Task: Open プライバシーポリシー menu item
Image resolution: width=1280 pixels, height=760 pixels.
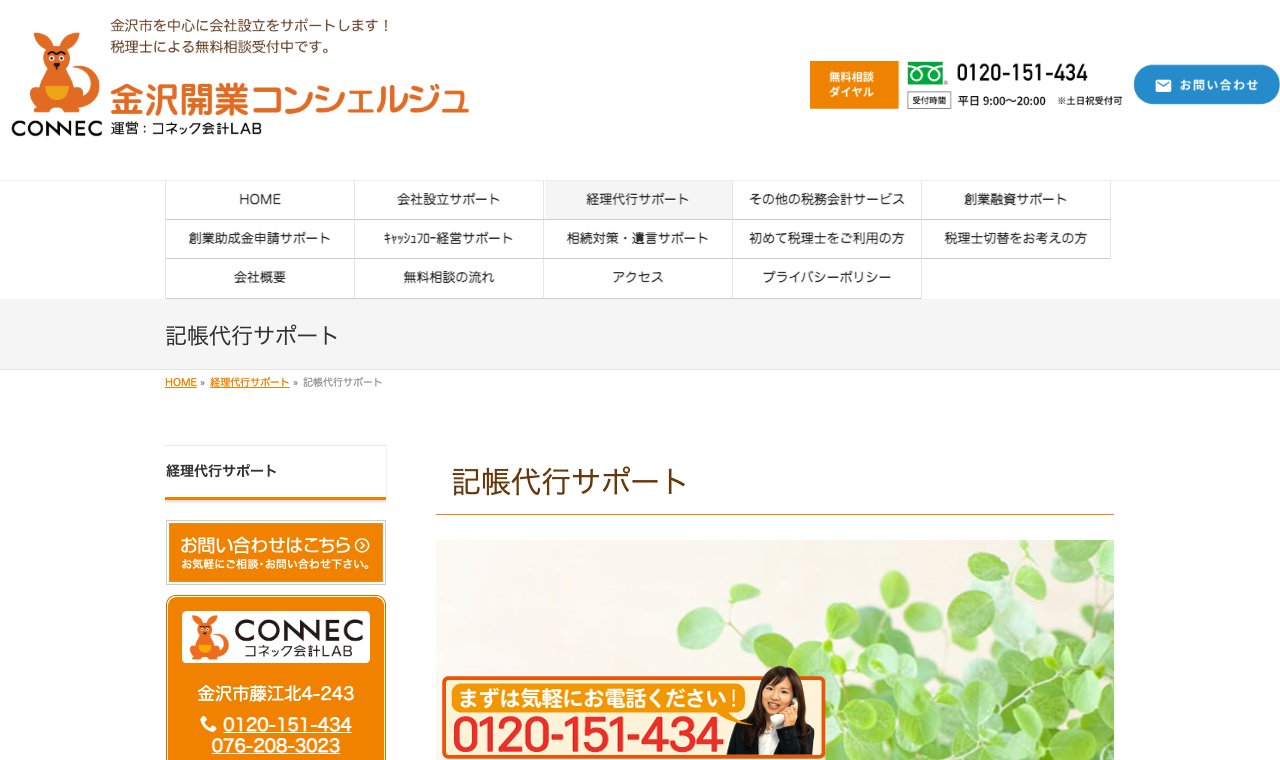Action: click(x=827, y=278)
